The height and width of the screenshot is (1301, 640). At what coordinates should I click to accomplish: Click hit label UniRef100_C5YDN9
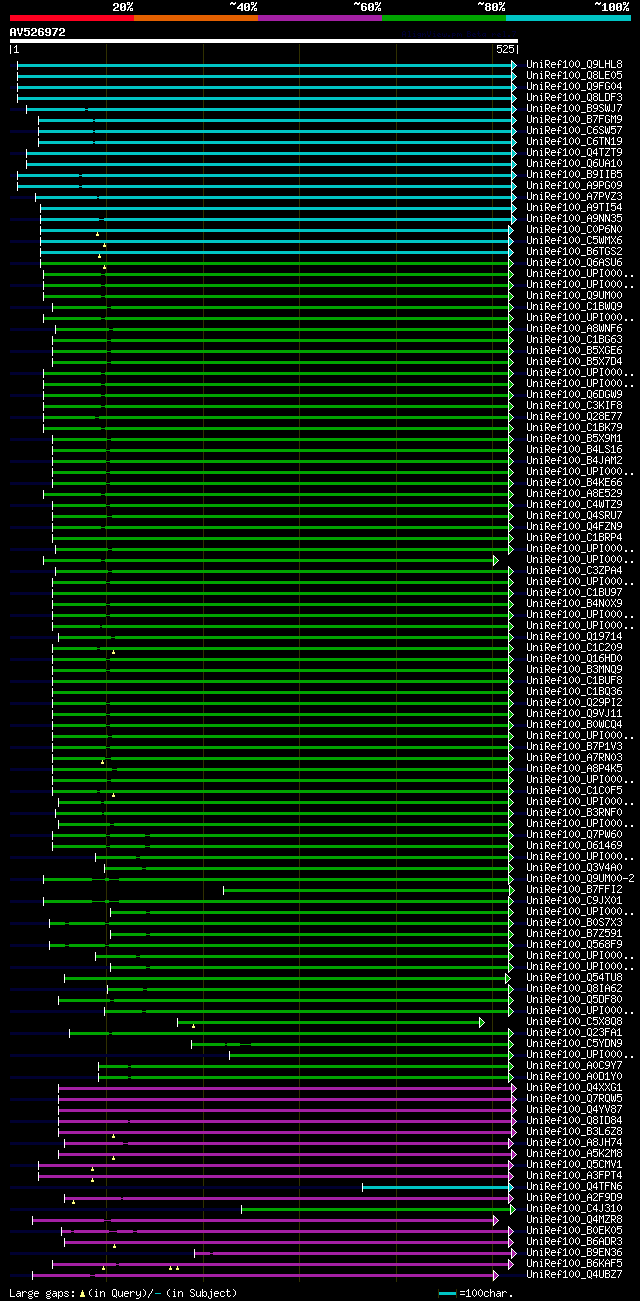pyautogui.click(x=574, y=1044)
